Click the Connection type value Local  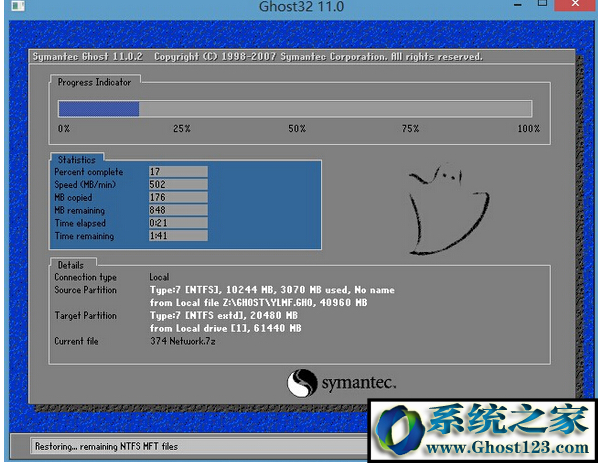coord(159,277)
